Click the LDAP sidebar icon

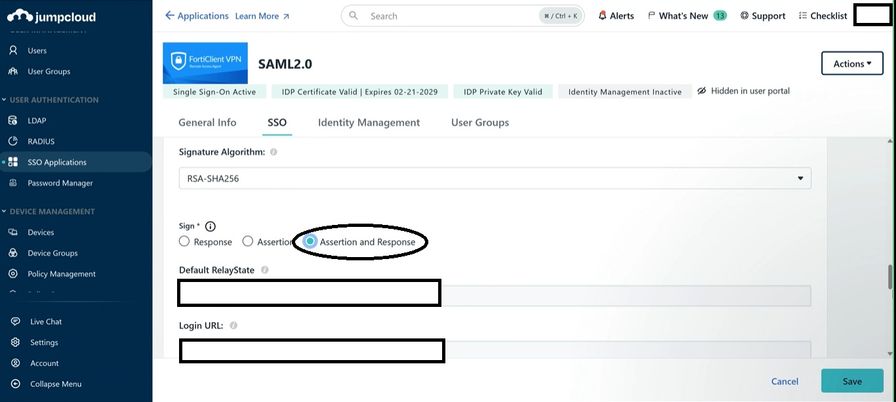[x=14, y=120]
